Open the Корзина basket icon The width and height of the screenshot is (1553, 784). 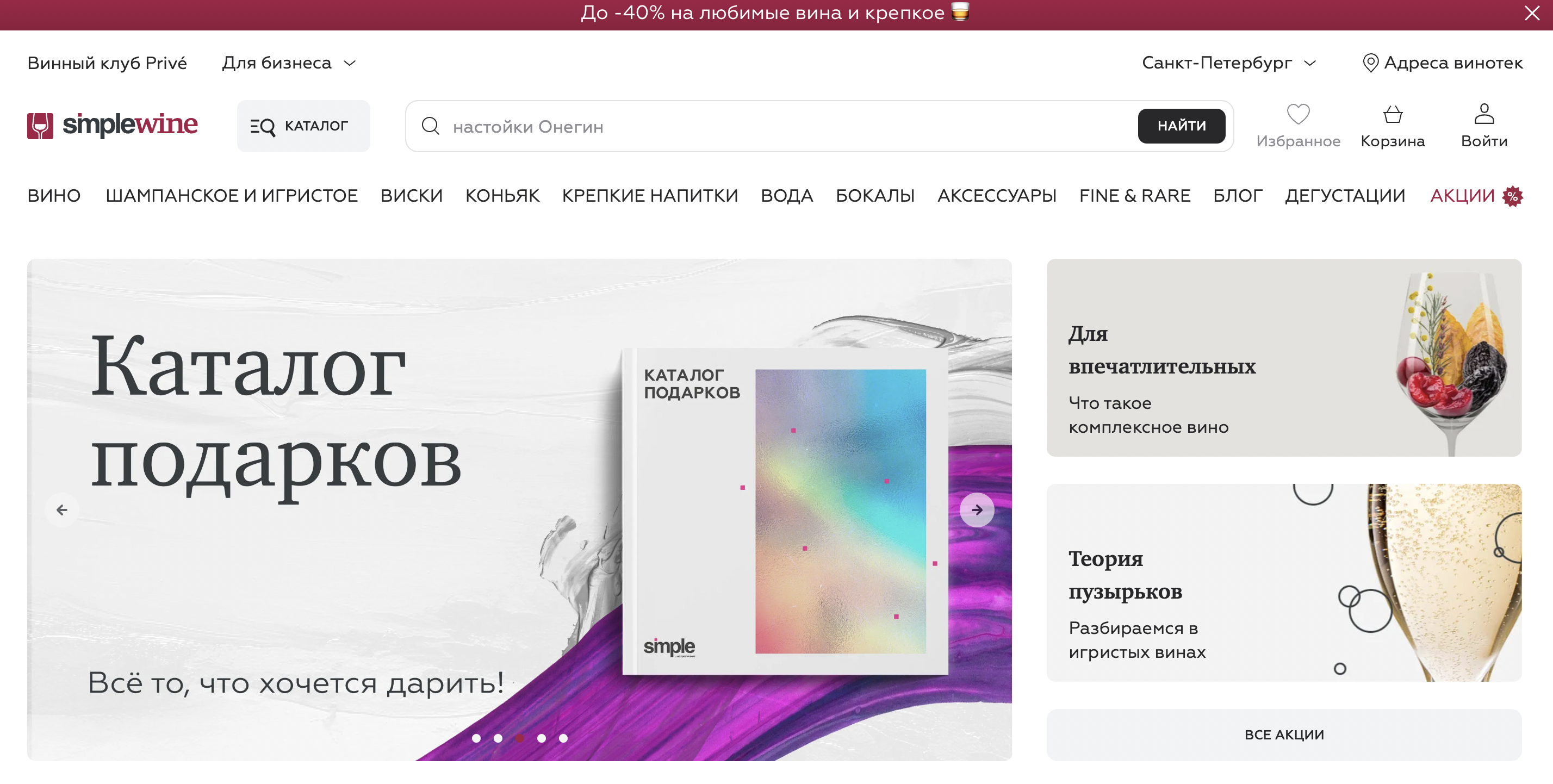coord(1393,115)
